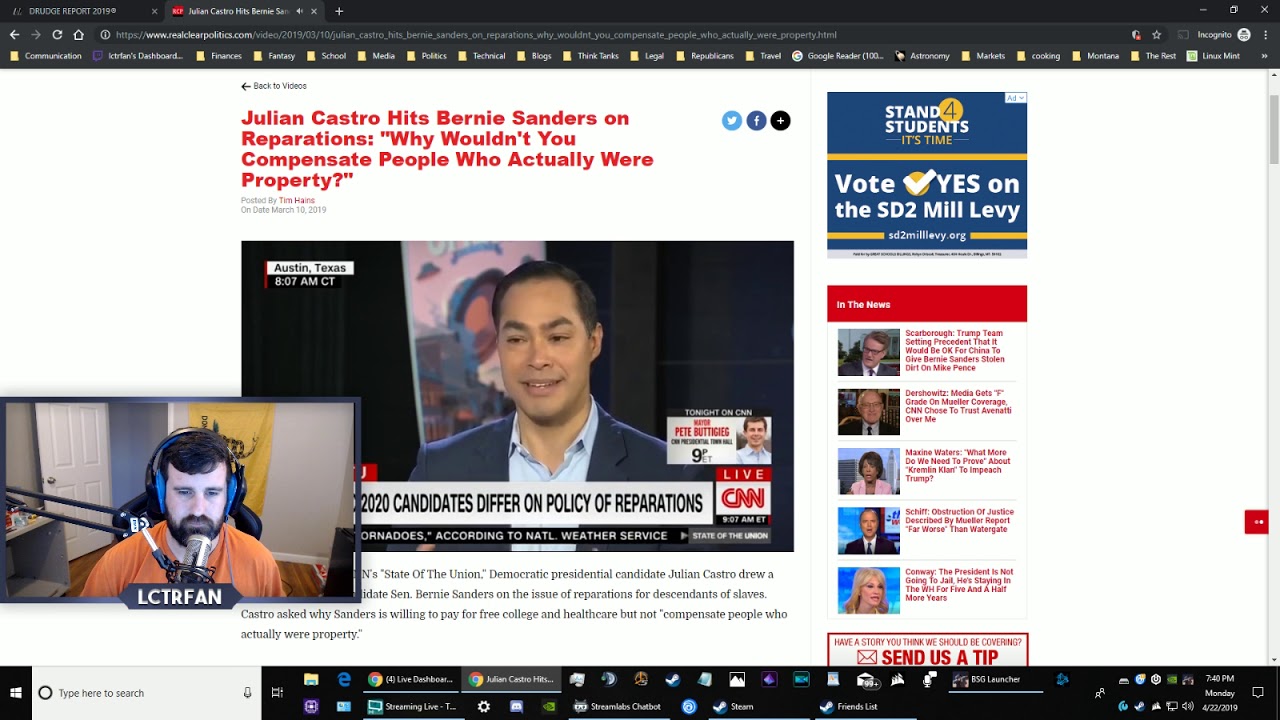
Task: Open BSG Launcher from taskbar
Action: 988,680
